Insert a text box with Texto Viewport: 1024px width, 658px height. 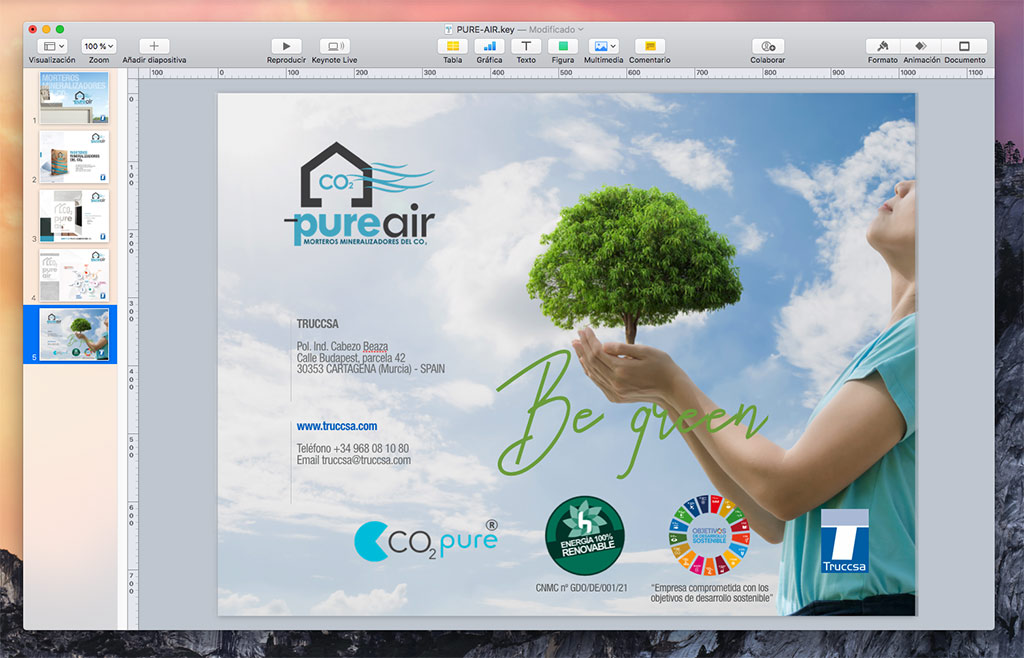tap(525, 46)
